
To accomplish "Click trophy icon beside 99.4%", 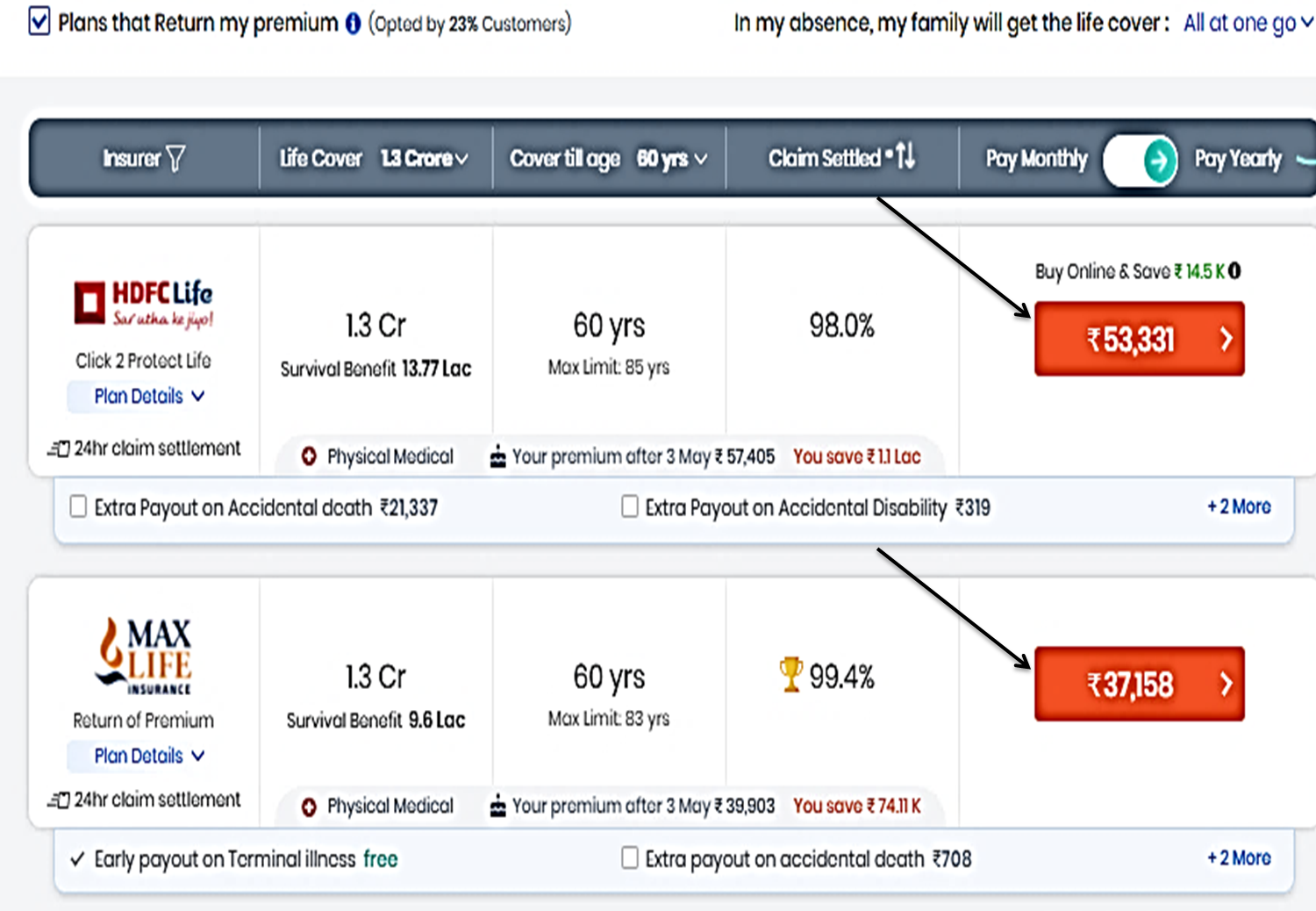I will (x=790, y=675).
